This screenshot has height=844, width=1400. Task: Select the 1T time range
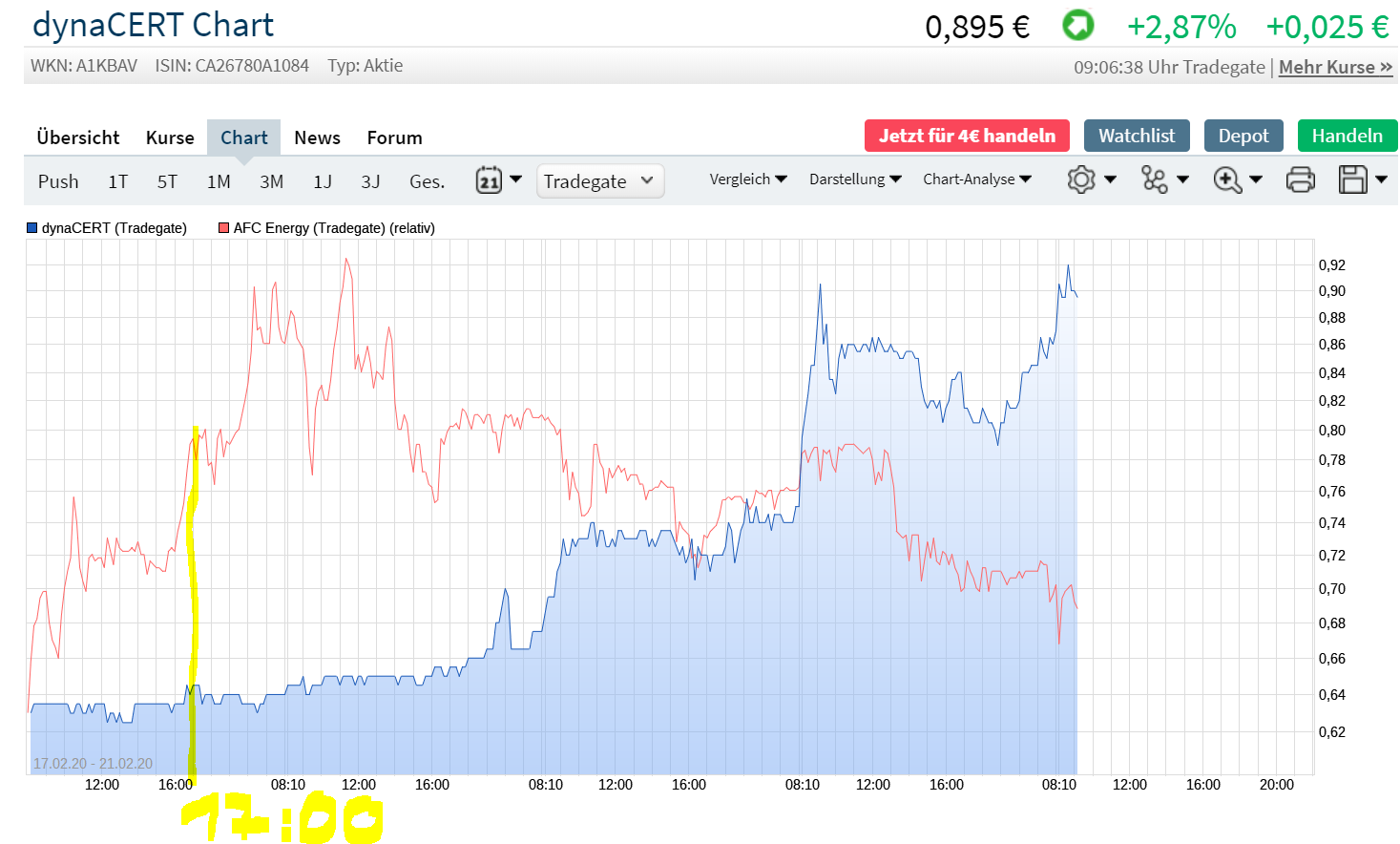117,181
